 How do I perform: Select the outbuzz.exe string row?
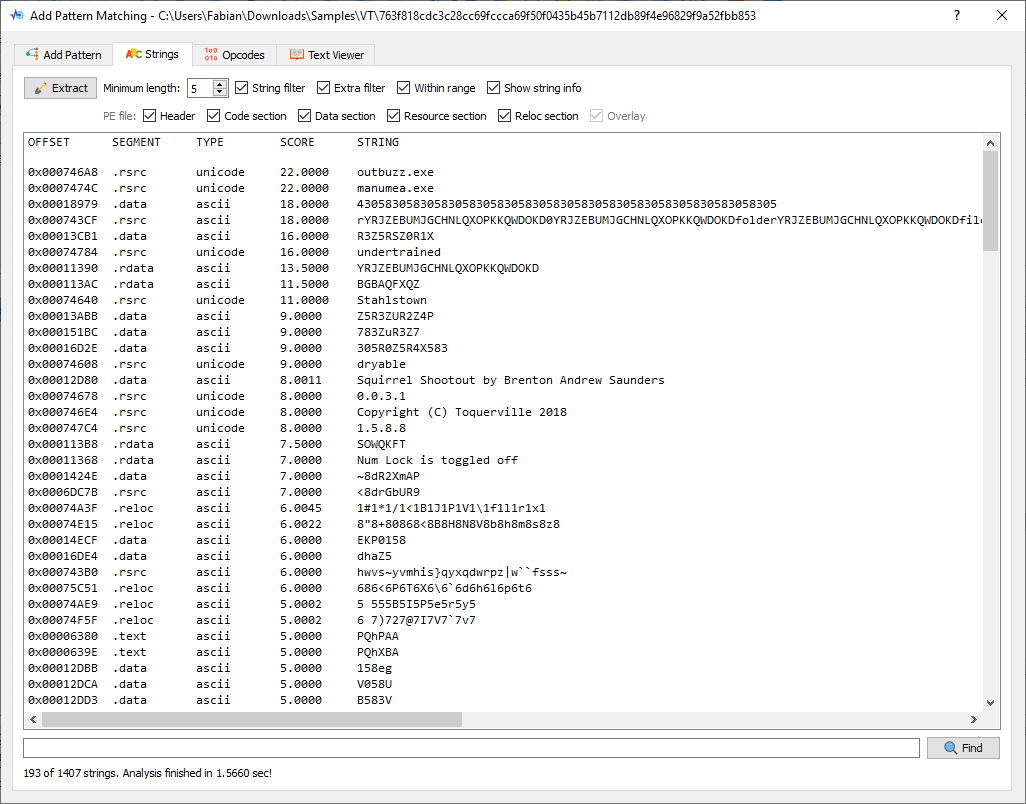(395, 172)
